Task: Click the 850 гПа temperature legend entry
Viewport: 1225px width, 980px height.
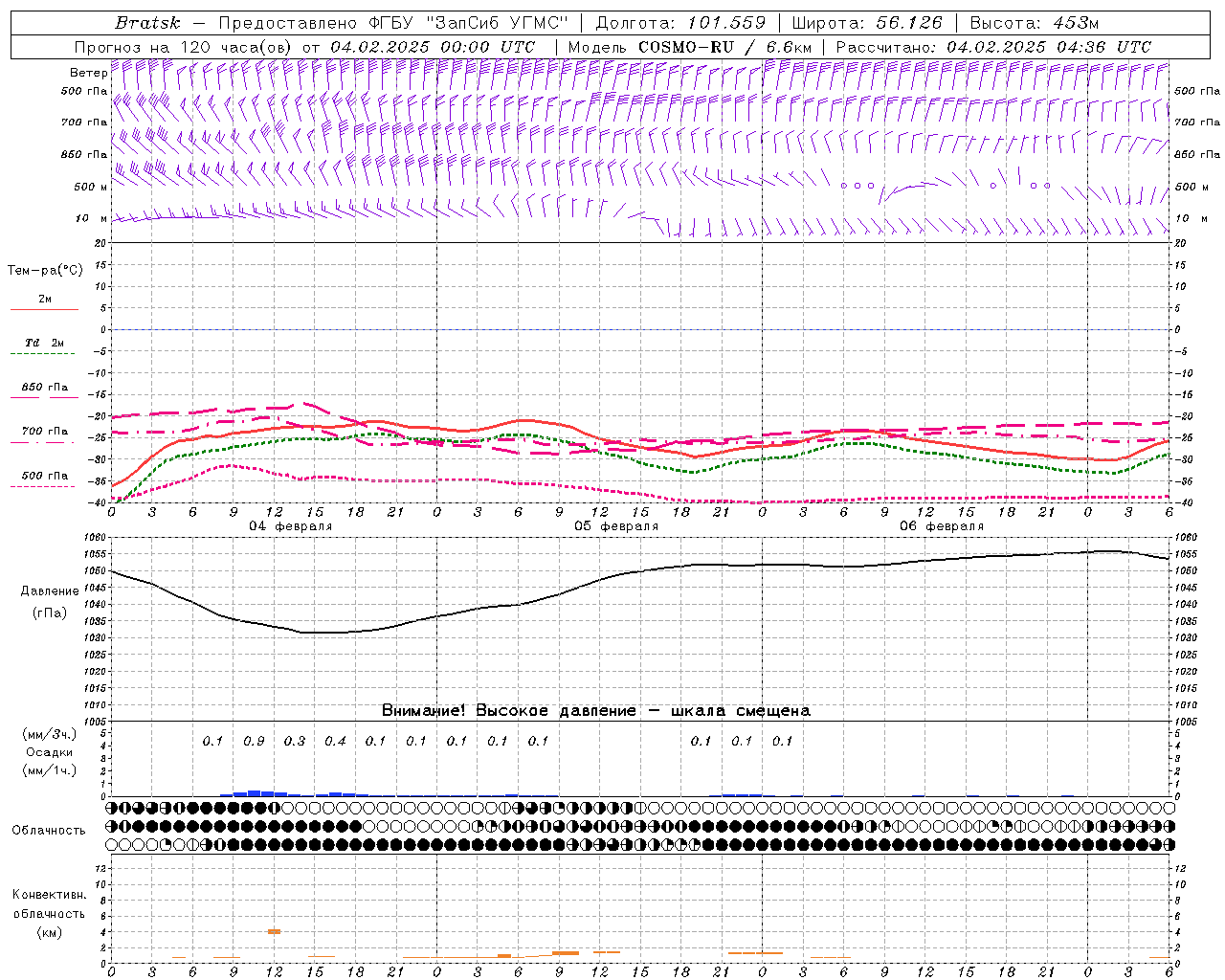Action: (45, 388)
